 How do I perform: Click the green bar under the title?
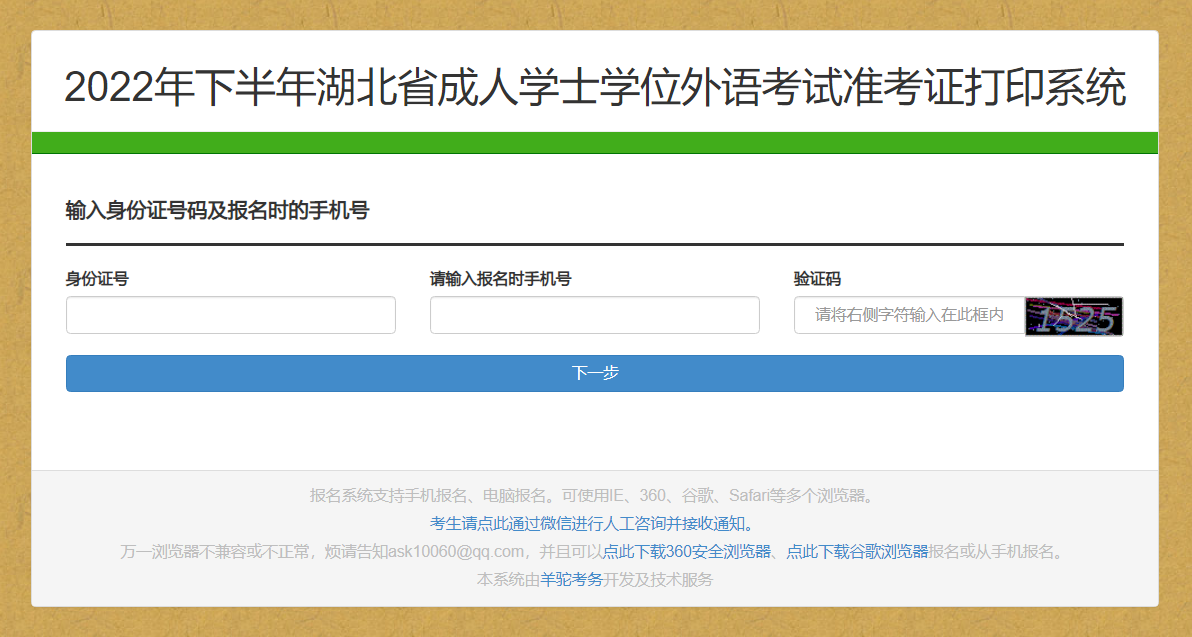[595, 143]
